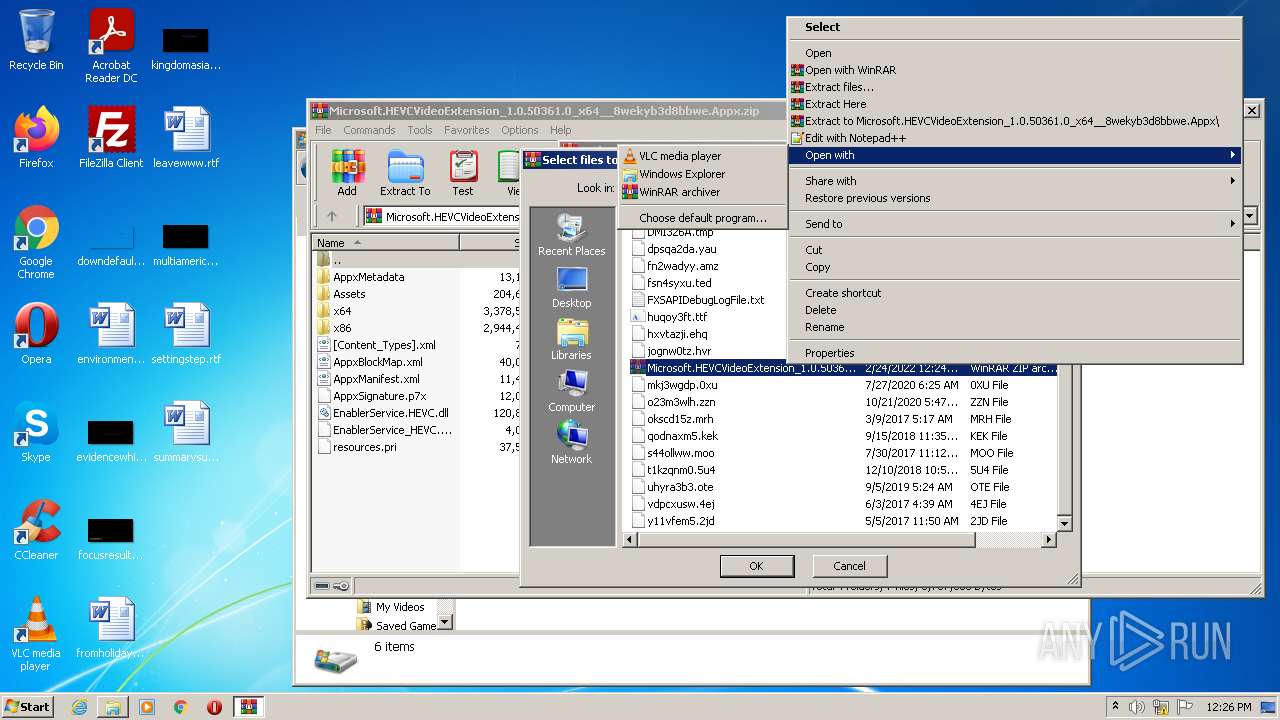Click the Start button
The image size is (1280, 720).
[x=27, y=707]
